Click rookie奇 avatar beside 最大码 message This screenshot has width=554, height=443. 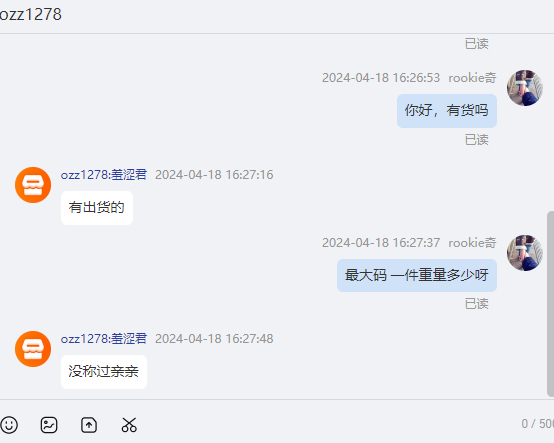(525, 253)
